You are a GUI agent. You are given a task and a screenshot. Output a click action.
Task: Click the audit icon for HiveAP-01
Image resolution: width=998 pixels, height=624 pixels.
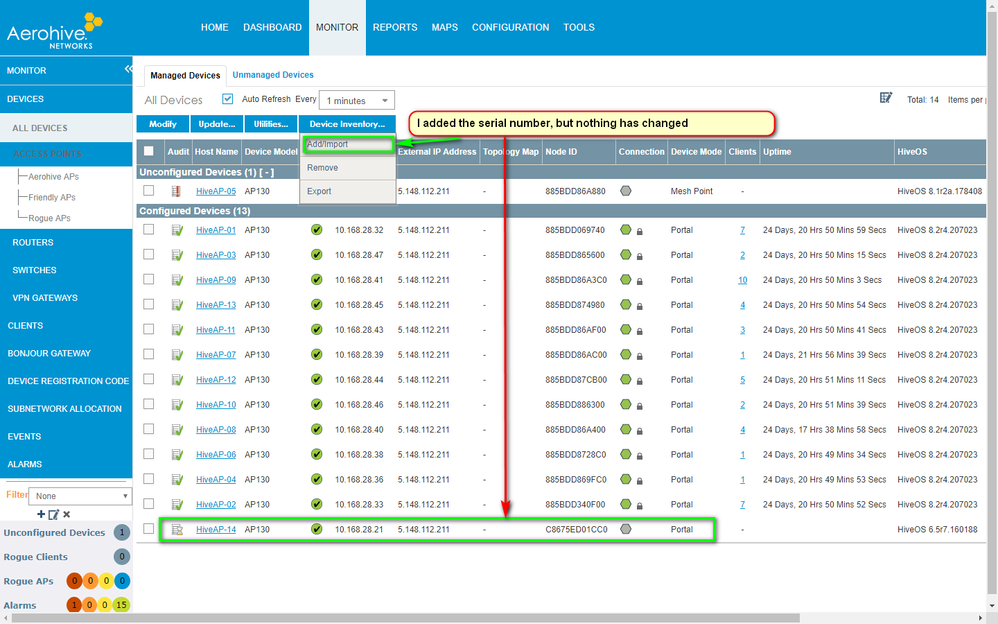tap(177, 230)
